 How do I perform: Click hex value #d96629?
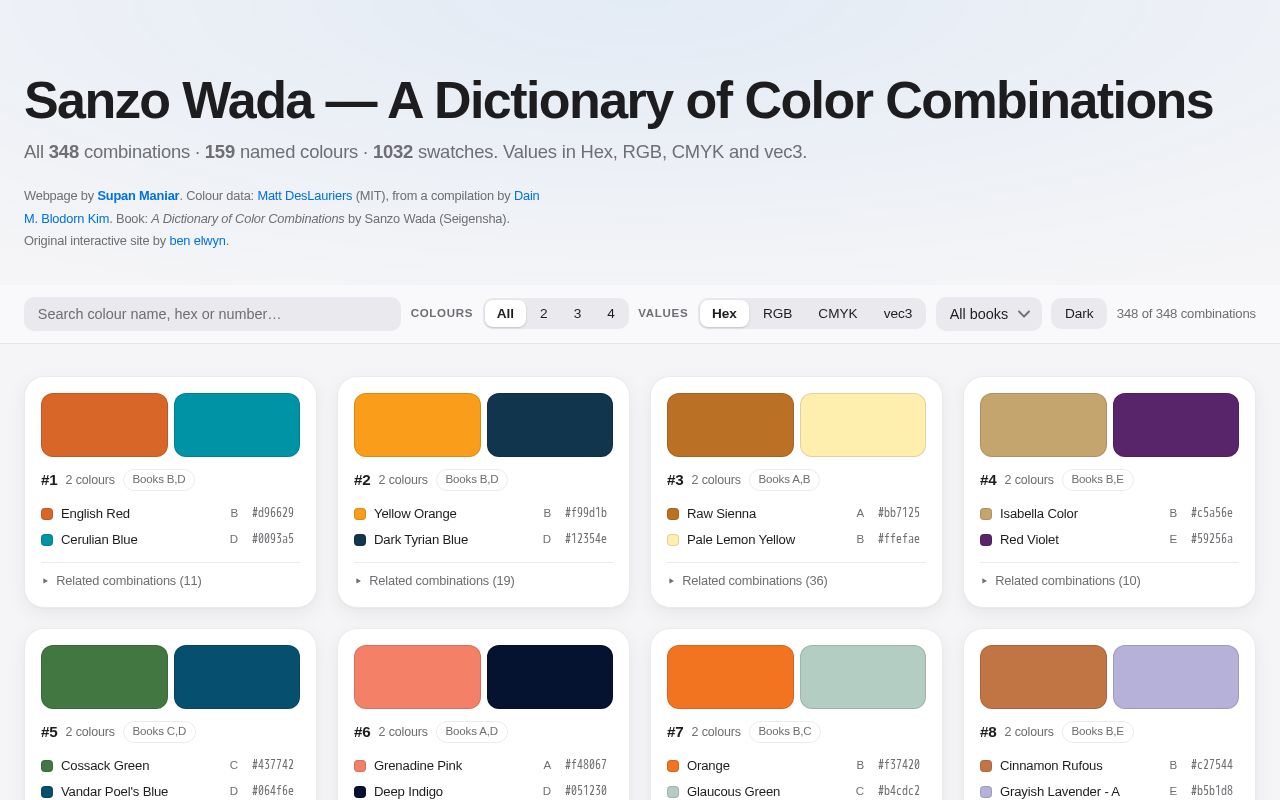pyautogui.click(x=273, y=513)
